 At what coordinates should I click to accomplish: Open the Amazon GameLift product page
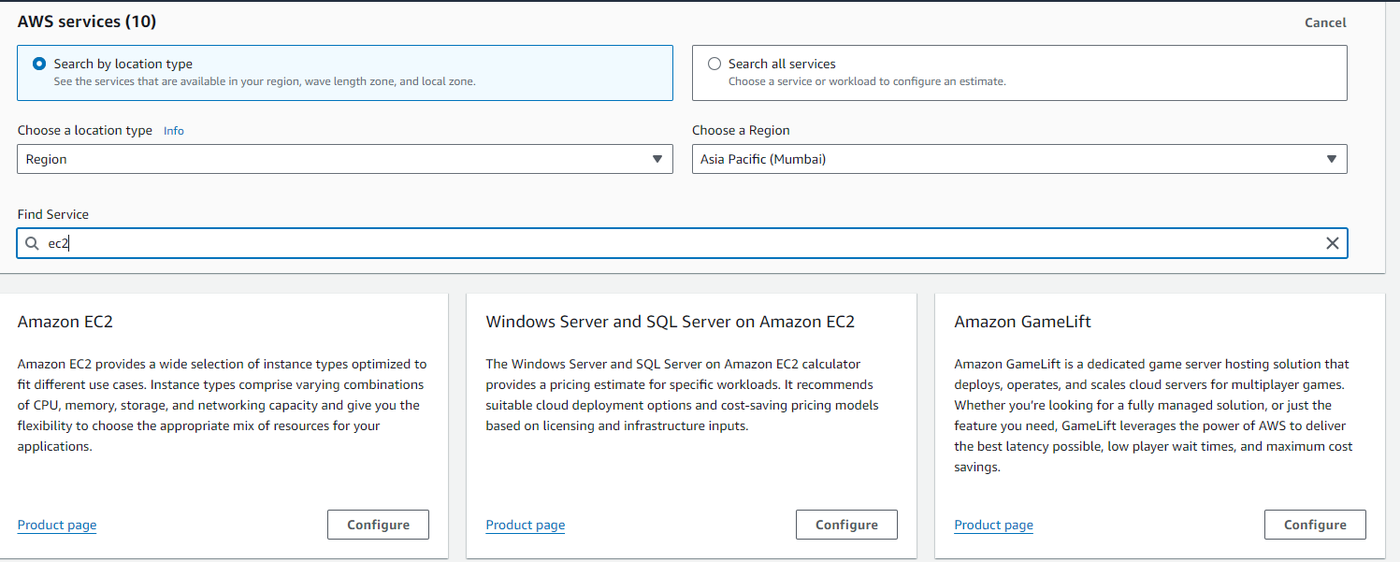click(993, 525)
